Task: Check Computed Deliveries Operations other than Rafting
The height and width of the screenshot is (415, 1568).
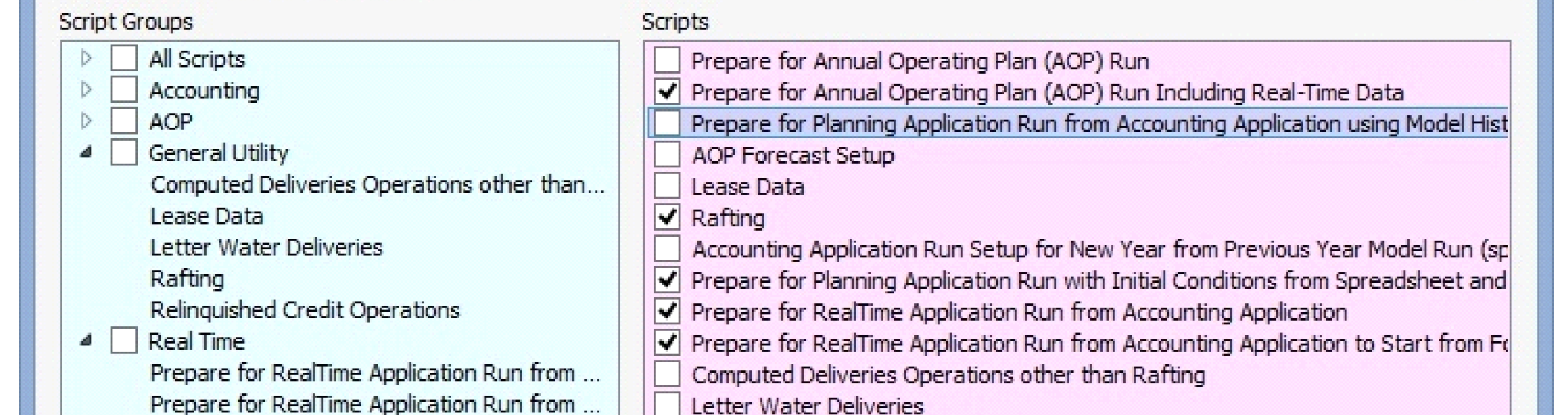Action: pyautogui.click(x=667, y=374)
